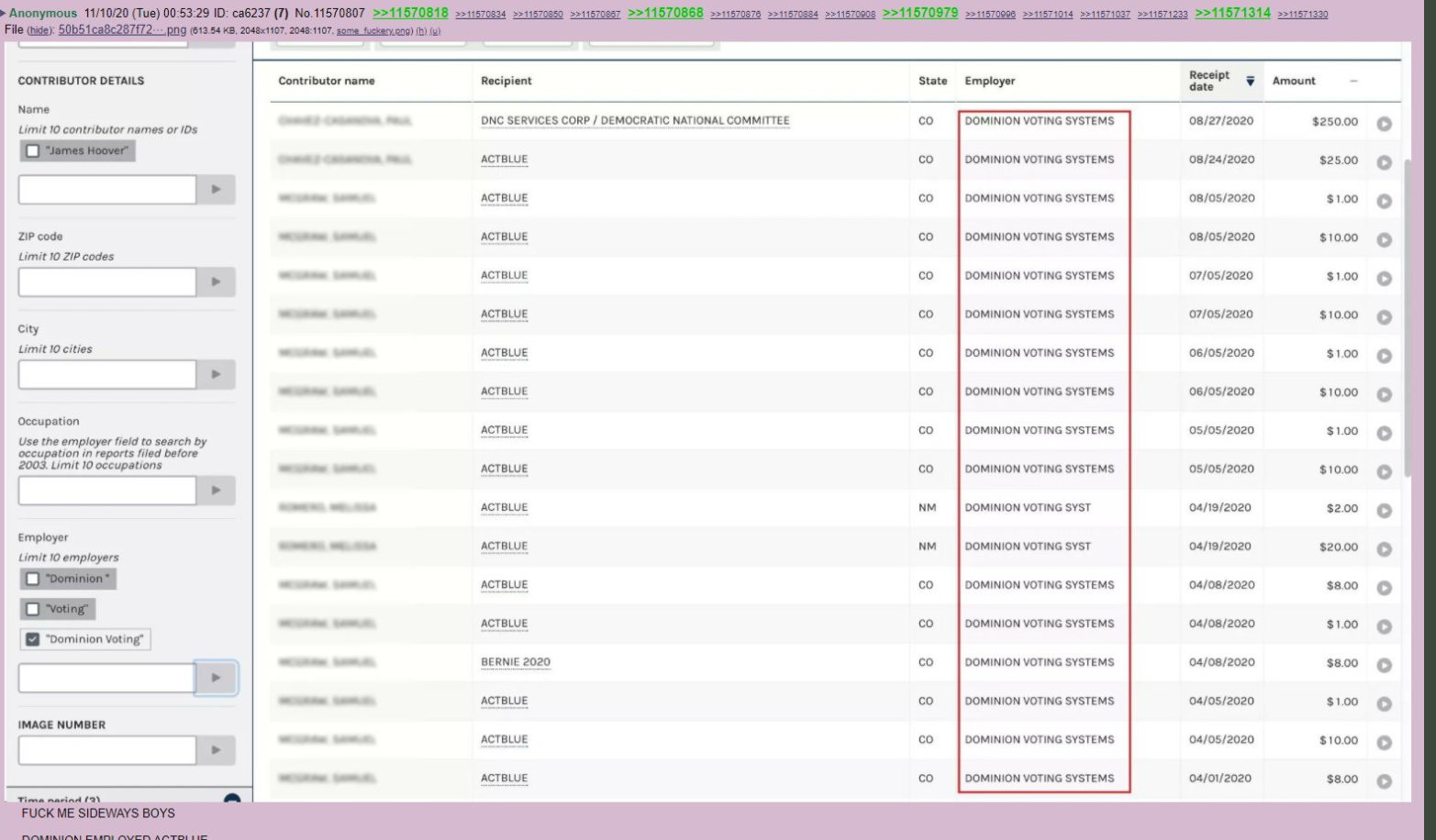The height and width of the screenshot is (840, 1436).
Task: Open details arrow for 07/05/2020 $10.00 row
Action: pos(1384,316)
